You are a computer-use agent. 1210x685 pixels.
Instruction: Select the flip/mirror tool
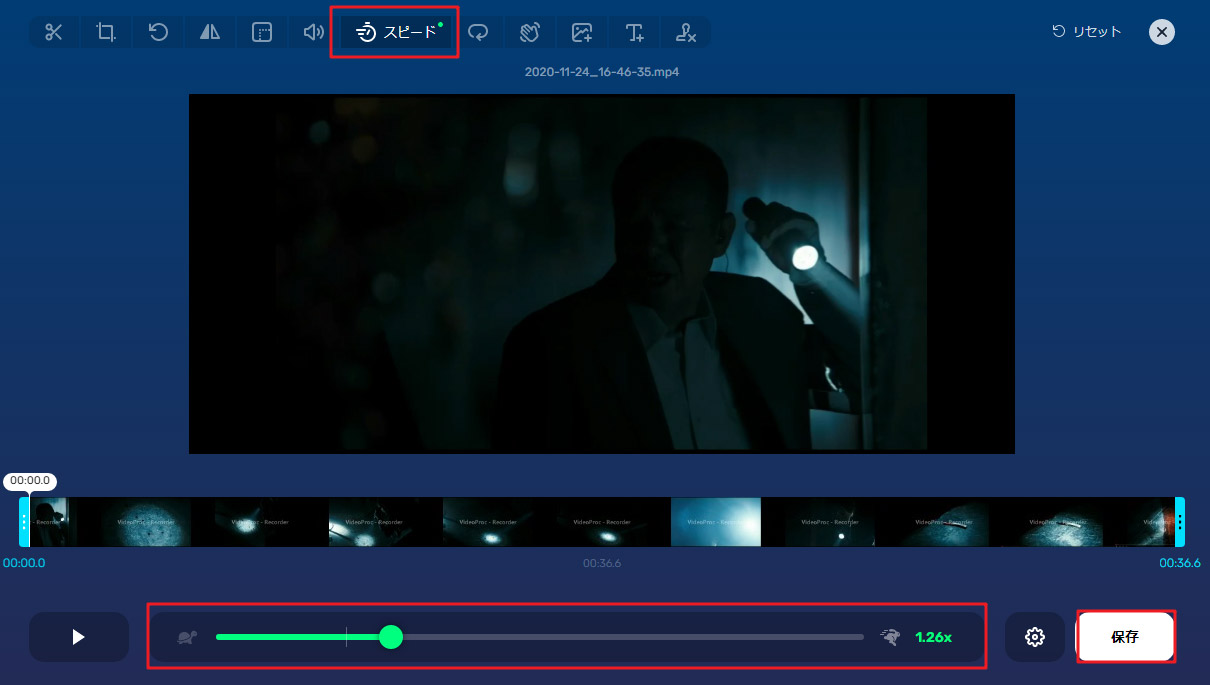tap(210, 32)
